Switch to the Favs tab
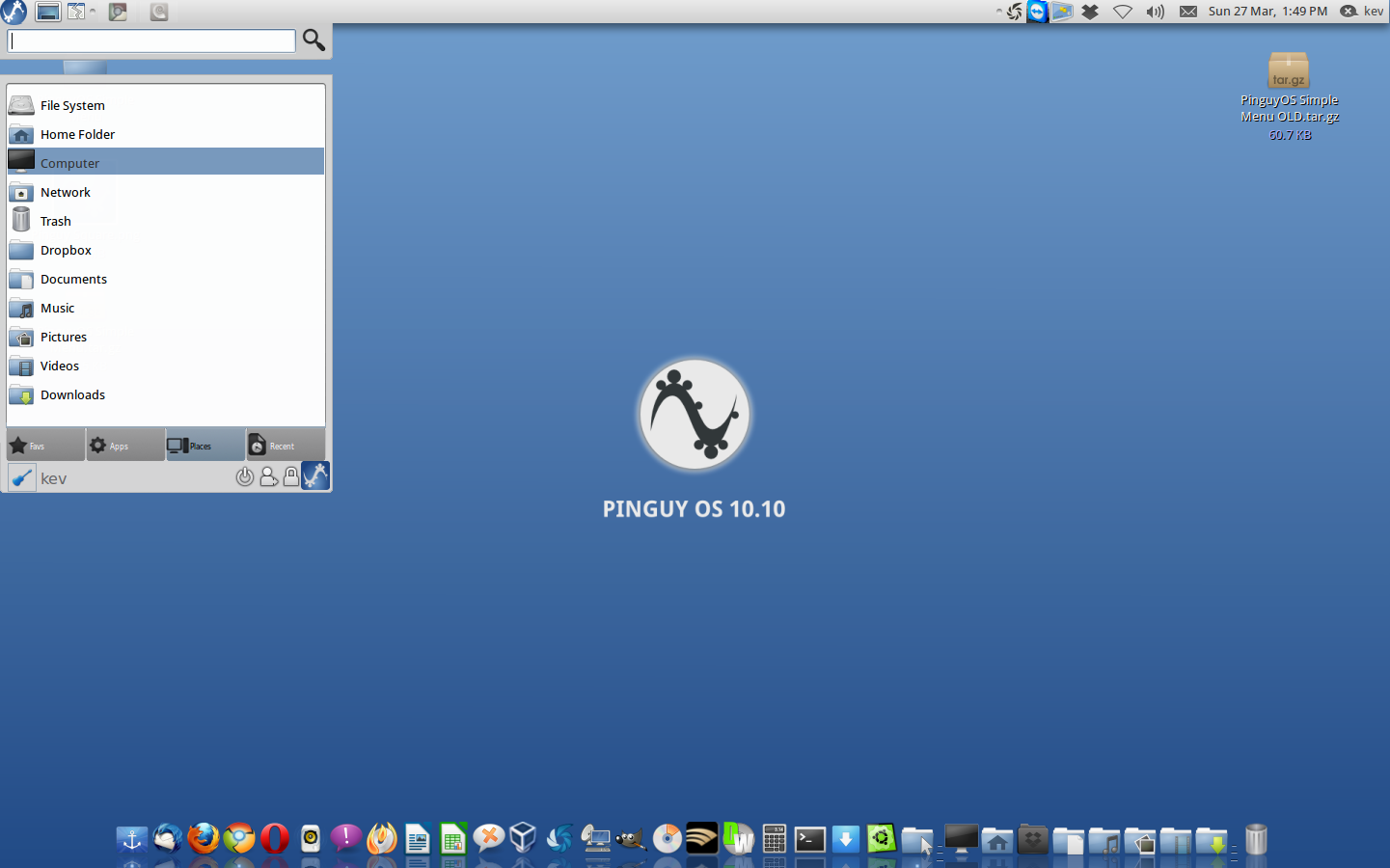1390x868 pixels. click(x=45, y=445)
